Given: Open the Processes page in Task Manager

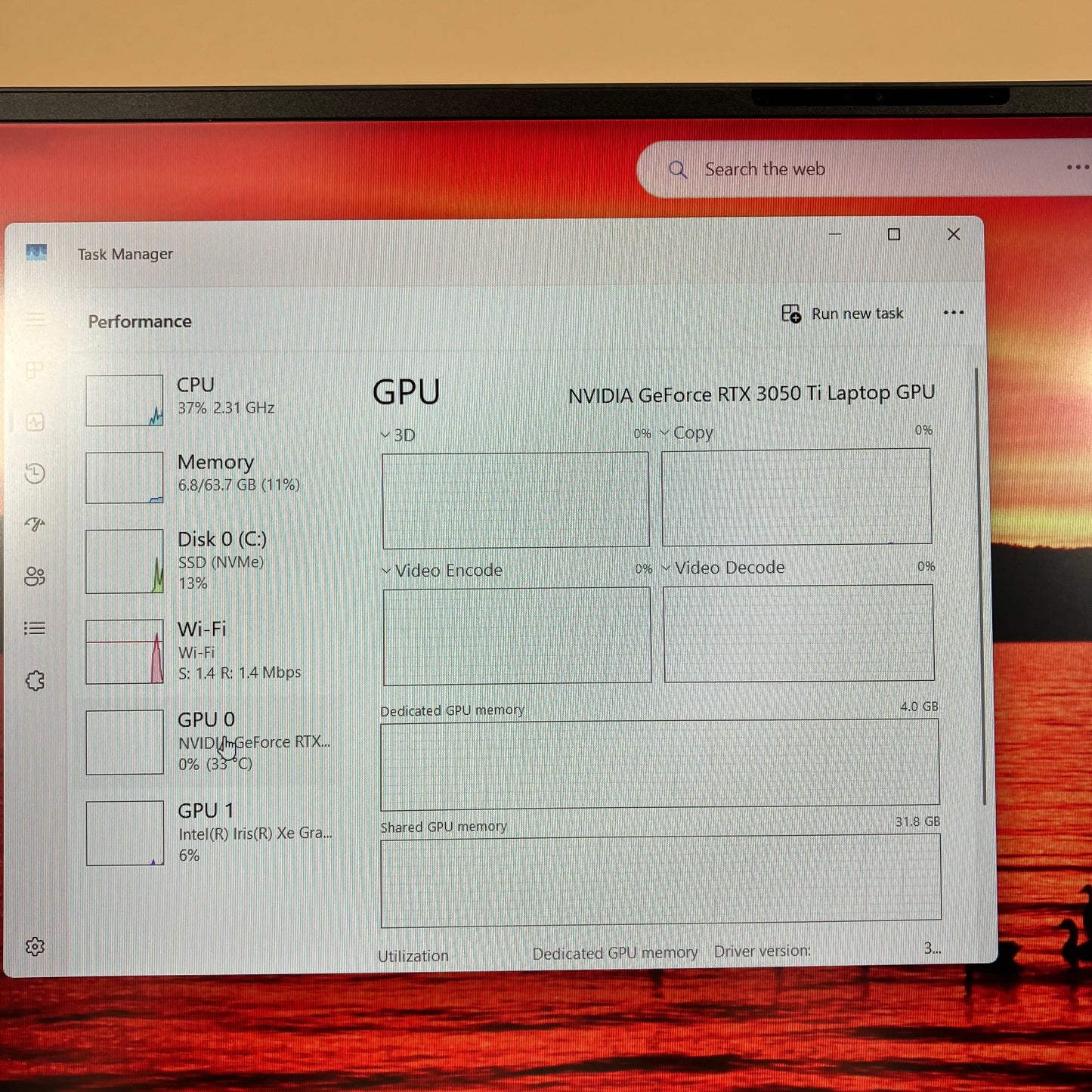Looking at the screenshot, I should pyautogui.click(x=36, y=370).
